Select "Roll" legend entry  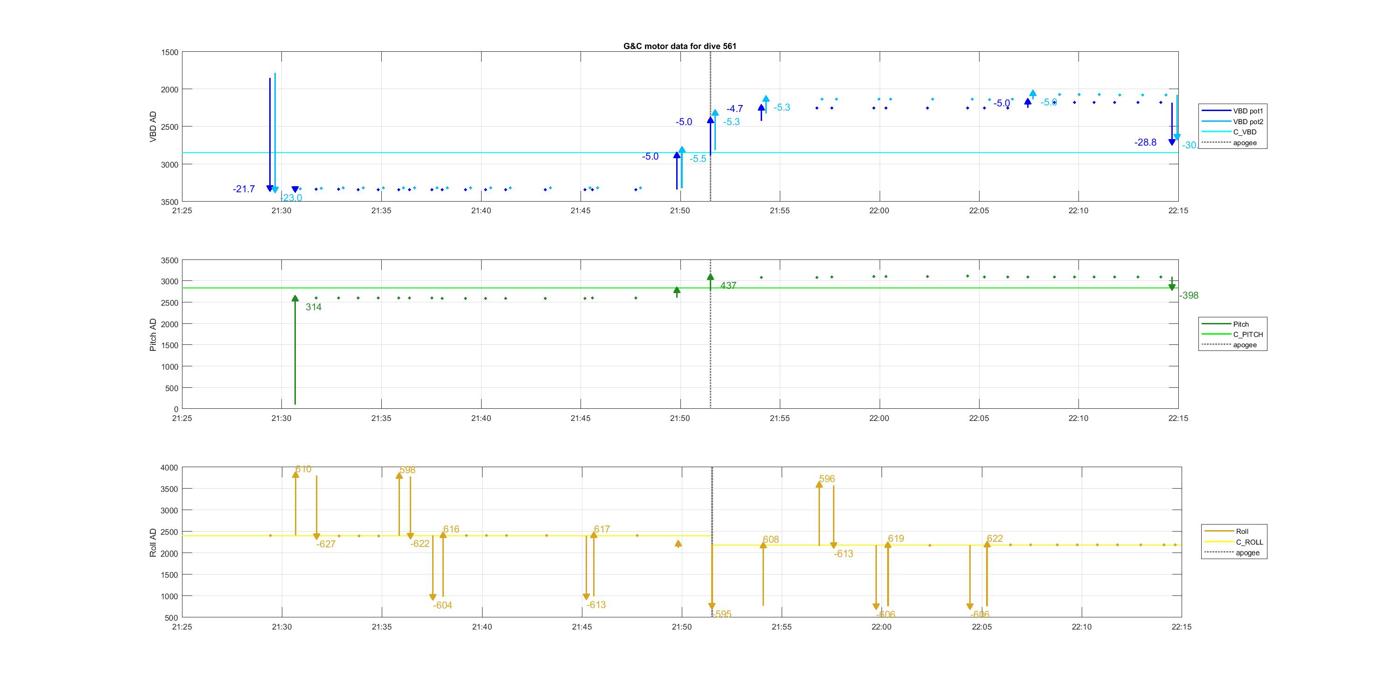point(1242,532)
